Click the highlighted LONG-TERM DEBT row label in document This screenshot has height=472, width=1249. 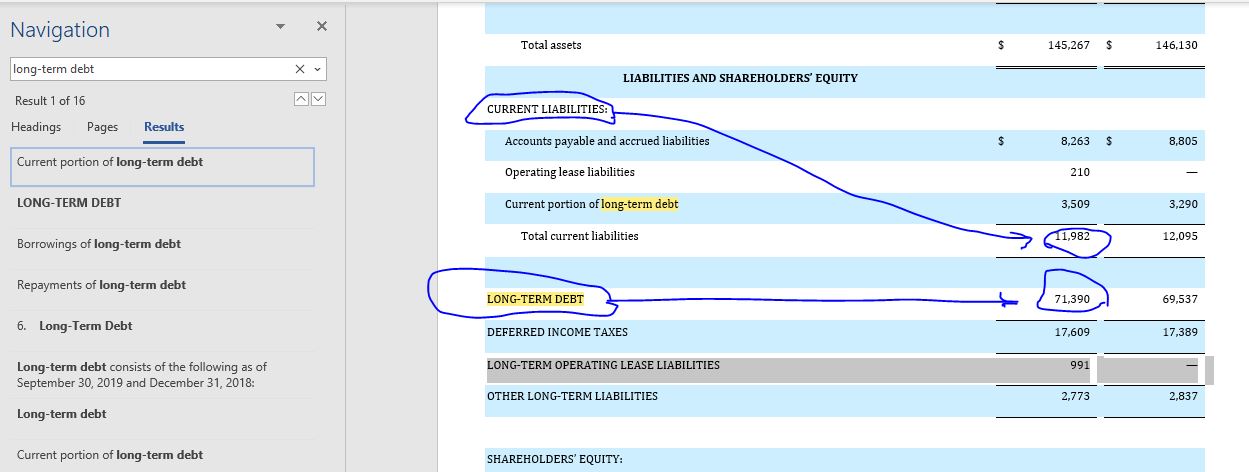click(x=535, y=299)
